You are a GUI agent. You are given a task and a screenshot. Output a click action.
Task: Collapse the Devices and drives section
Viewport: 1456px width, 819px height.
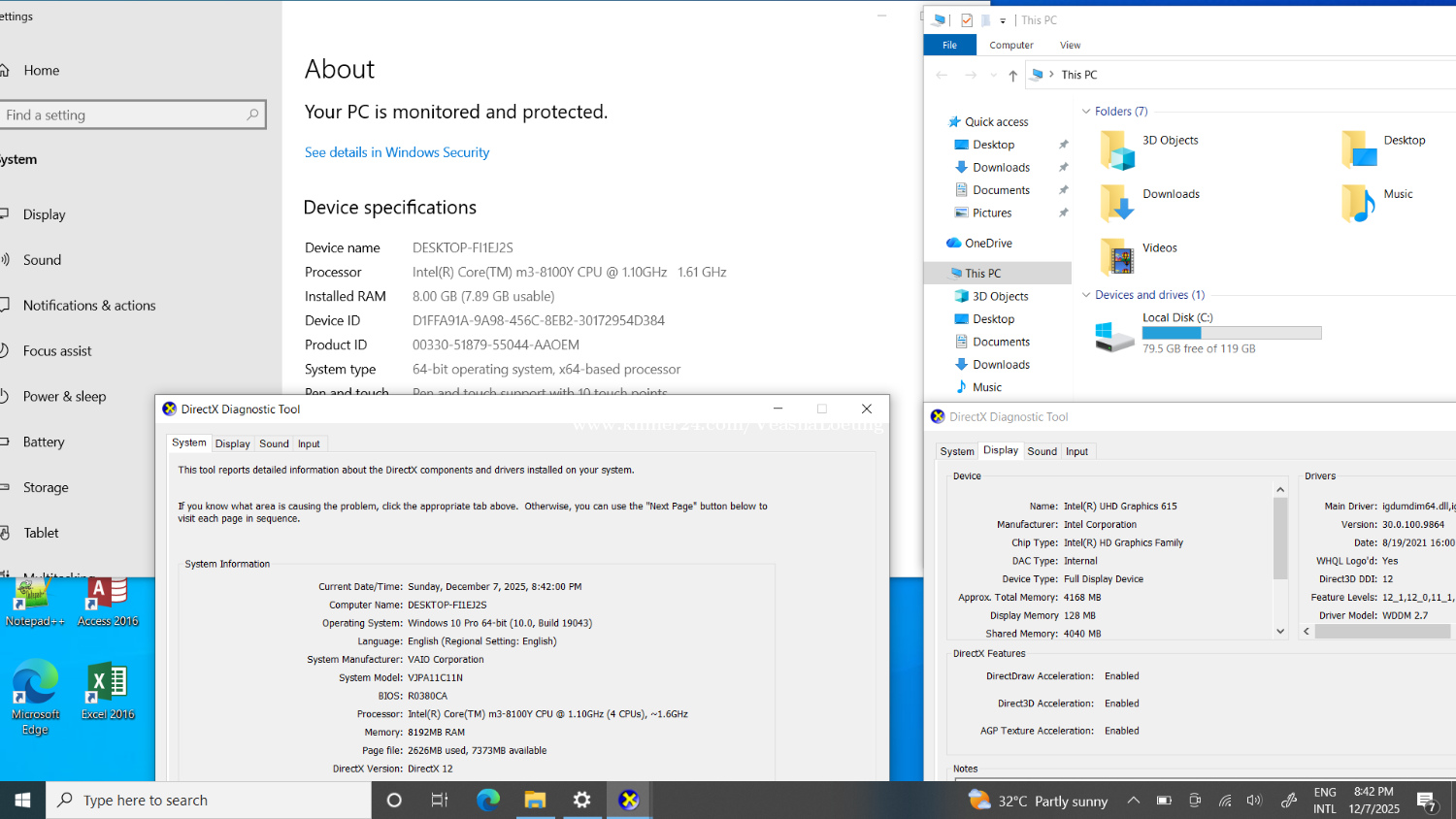[1086, 295]
